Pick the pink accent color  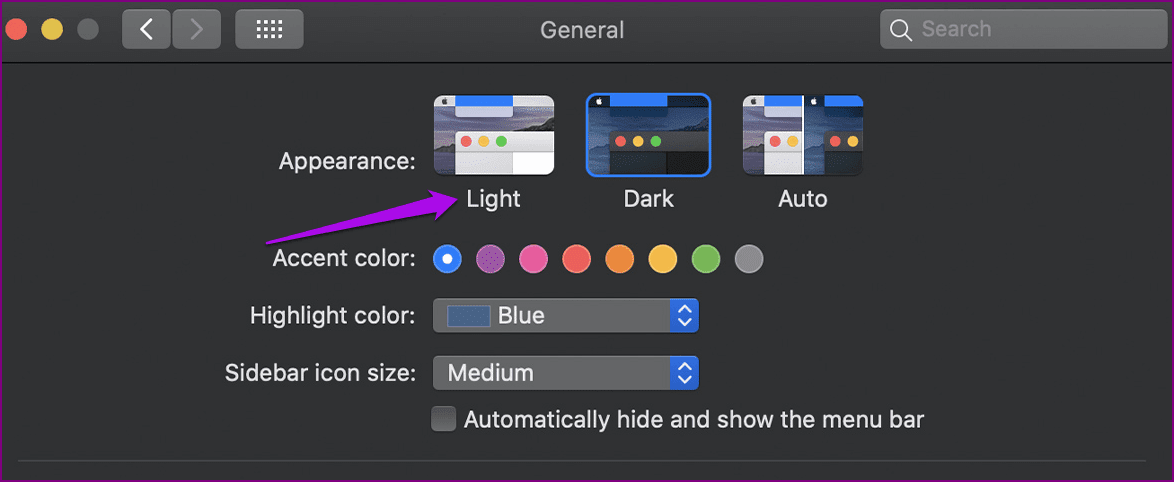click(534, 259)
